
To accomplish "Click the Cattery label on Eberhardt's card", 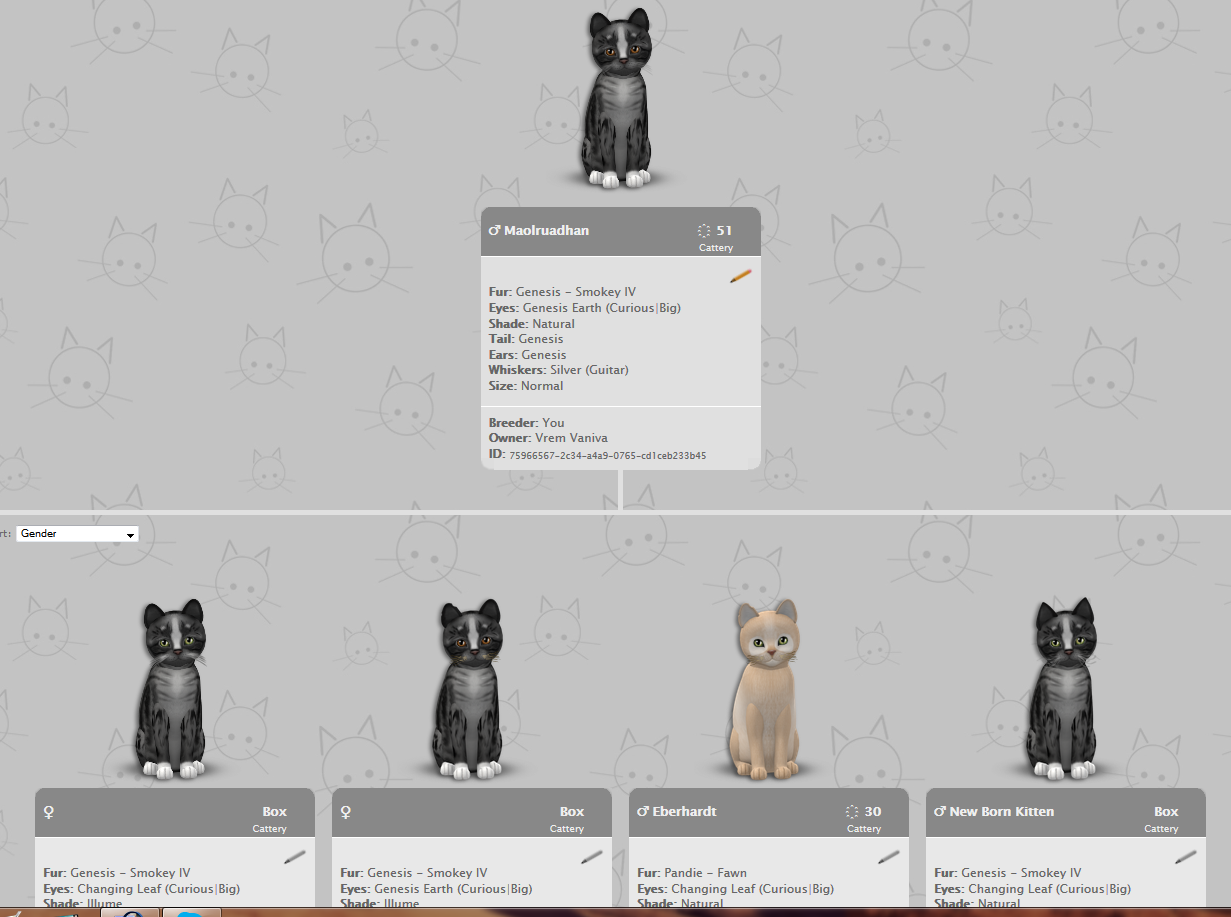I will coord(864,829).
